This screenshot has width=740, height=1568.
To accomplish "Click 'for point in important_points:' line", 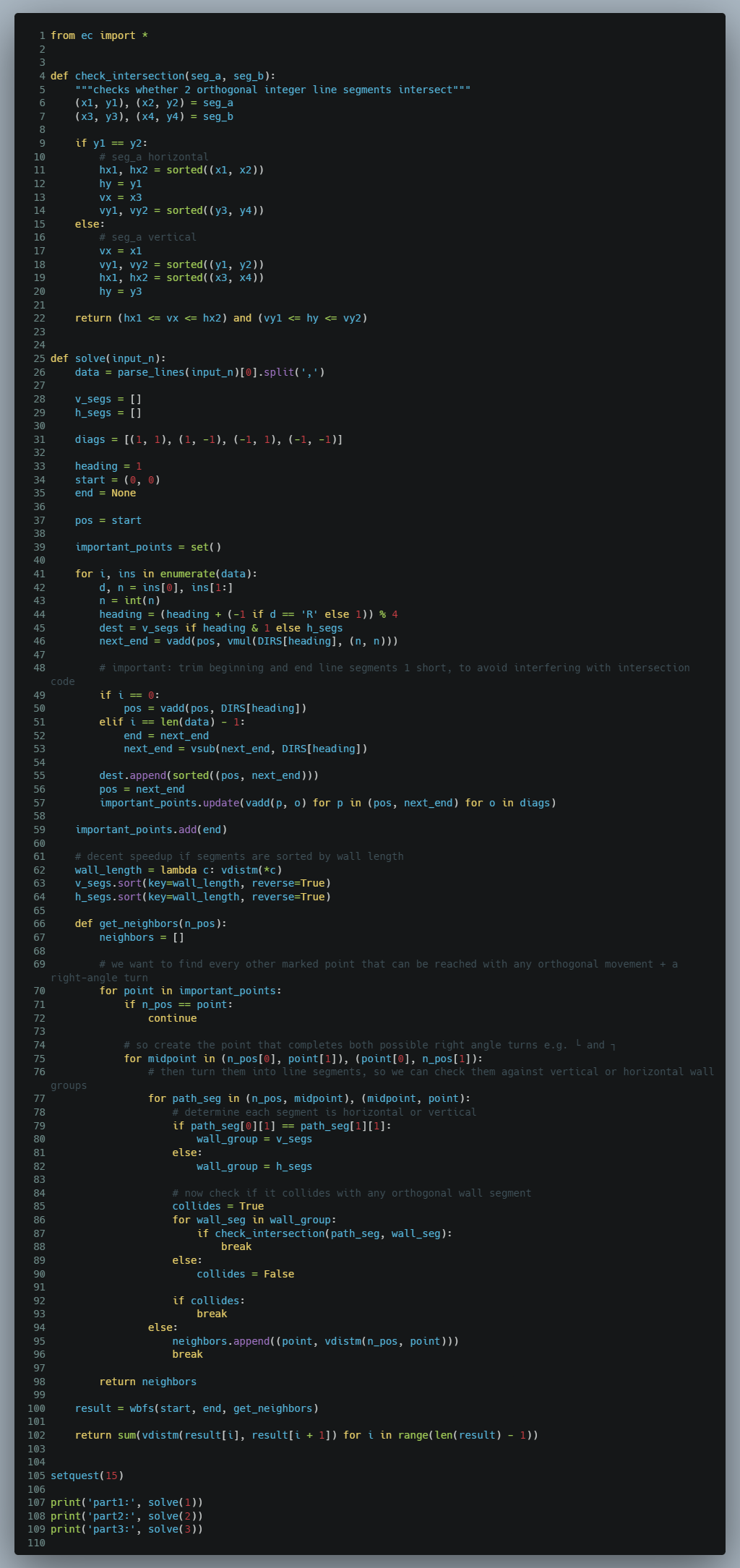I will (x=191, y=991).
